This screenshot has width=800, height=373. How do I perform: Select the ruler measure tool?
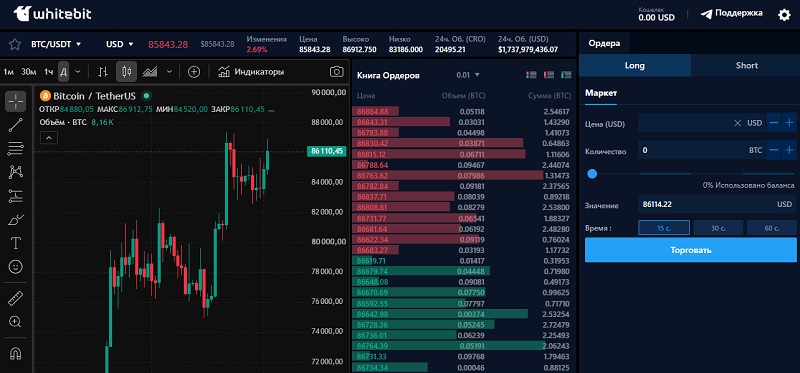click(x=16, y=299)
